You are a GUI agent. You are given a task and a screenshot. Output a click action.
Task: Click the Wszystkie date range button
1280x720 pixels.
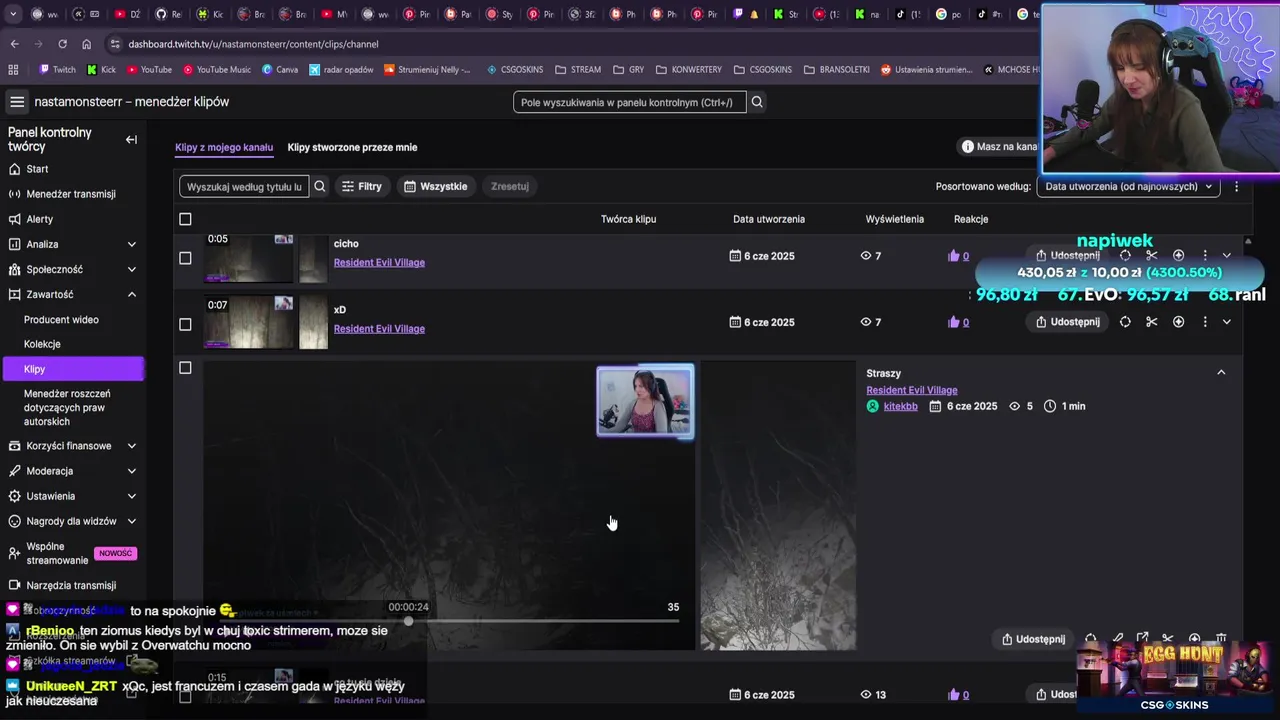(435, 186)
